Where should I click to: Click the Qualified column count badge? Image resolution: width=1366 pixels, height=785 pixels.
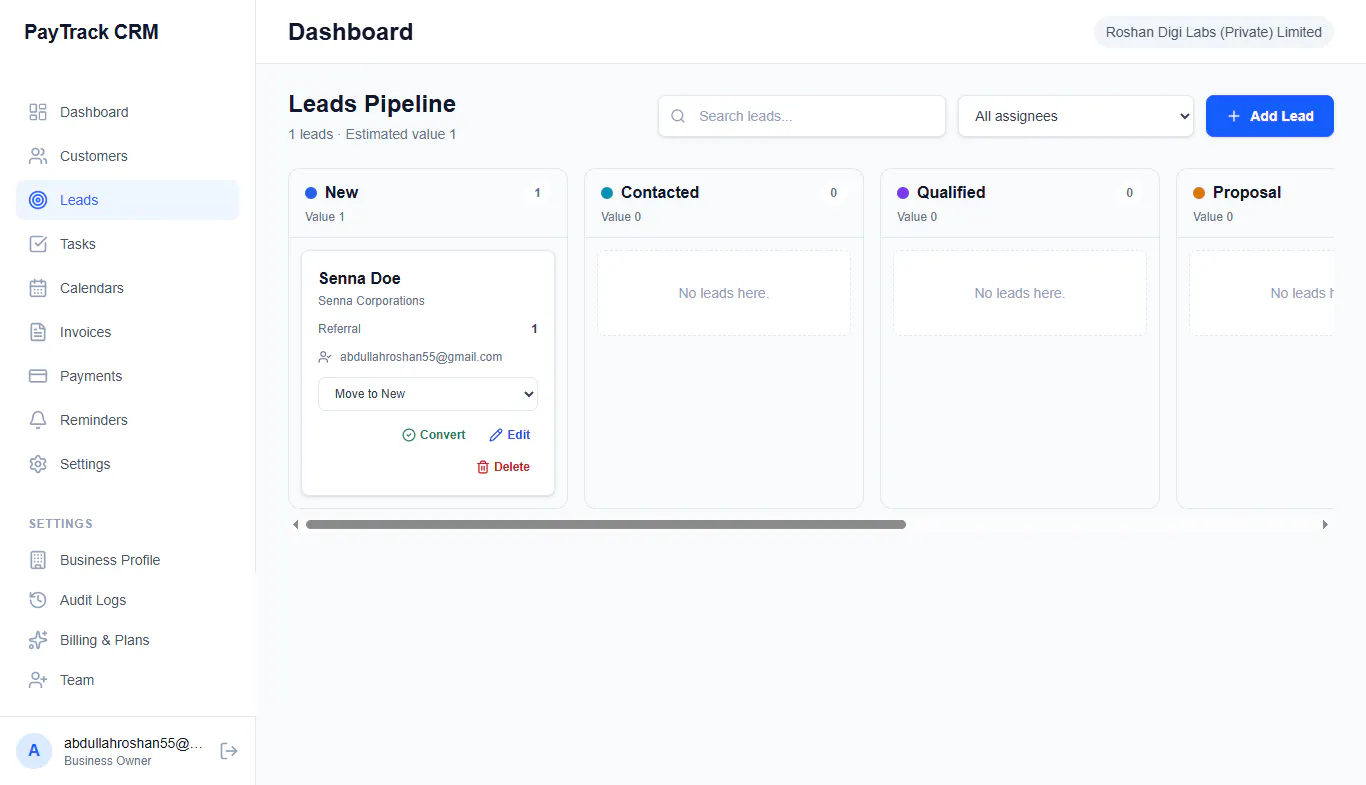[x=1129, y=193]
